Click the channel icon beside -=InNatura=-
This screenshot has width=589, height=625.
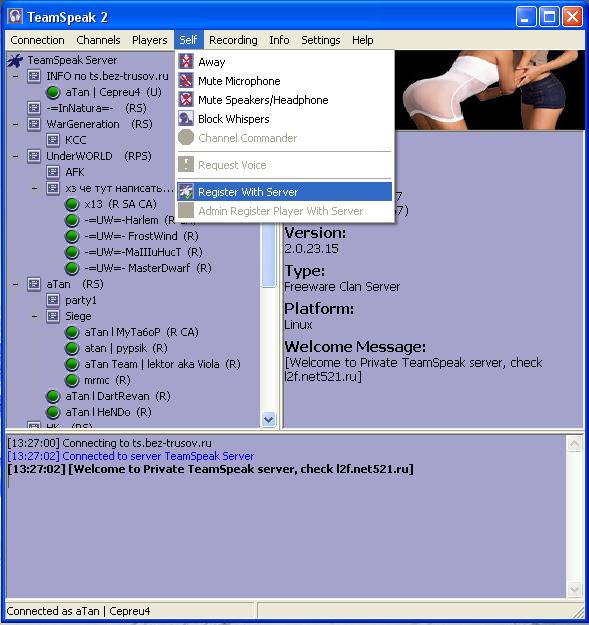click(x=34, y=108)
